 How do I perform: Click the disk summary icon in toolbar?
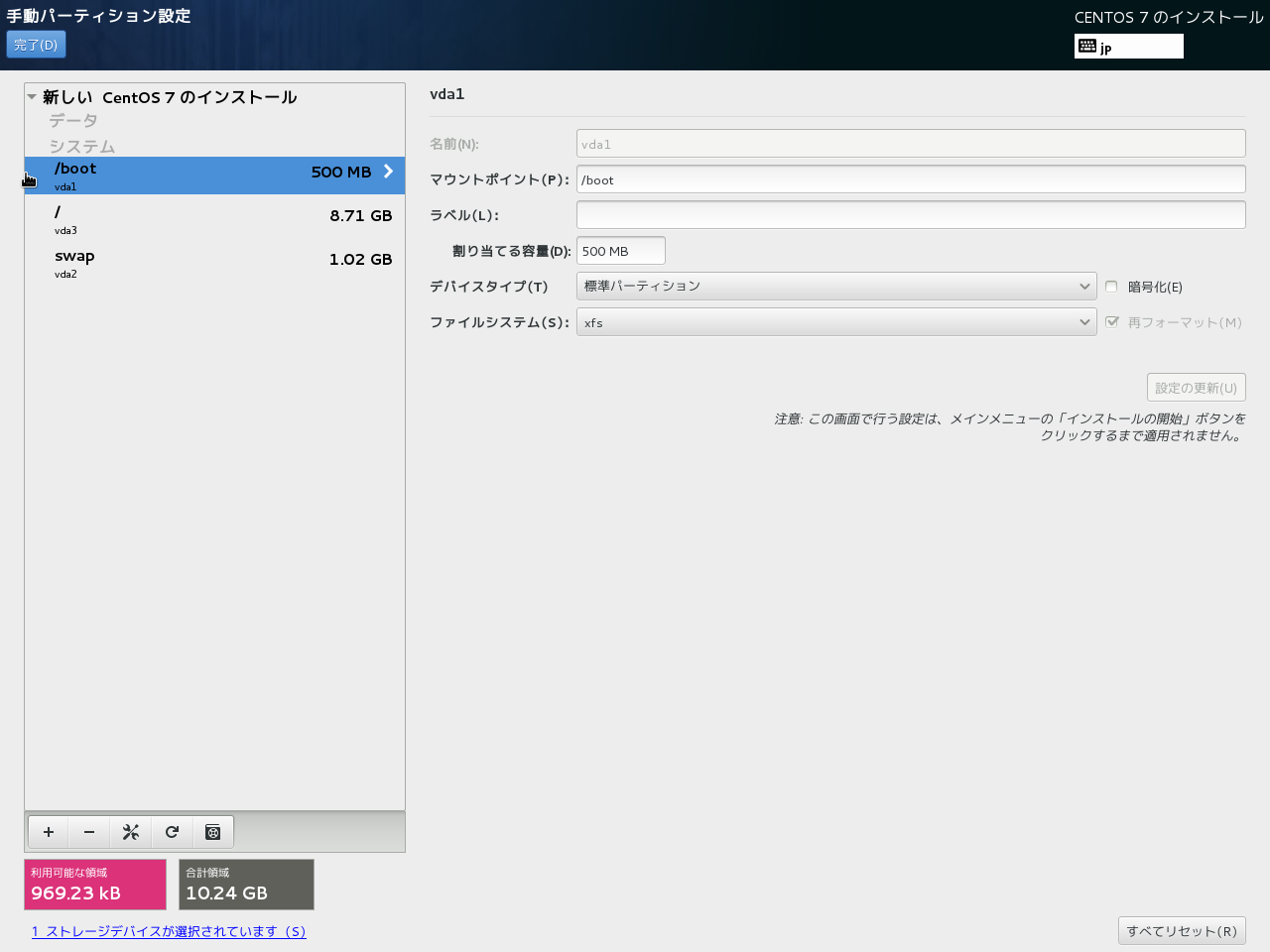[212, 832]
